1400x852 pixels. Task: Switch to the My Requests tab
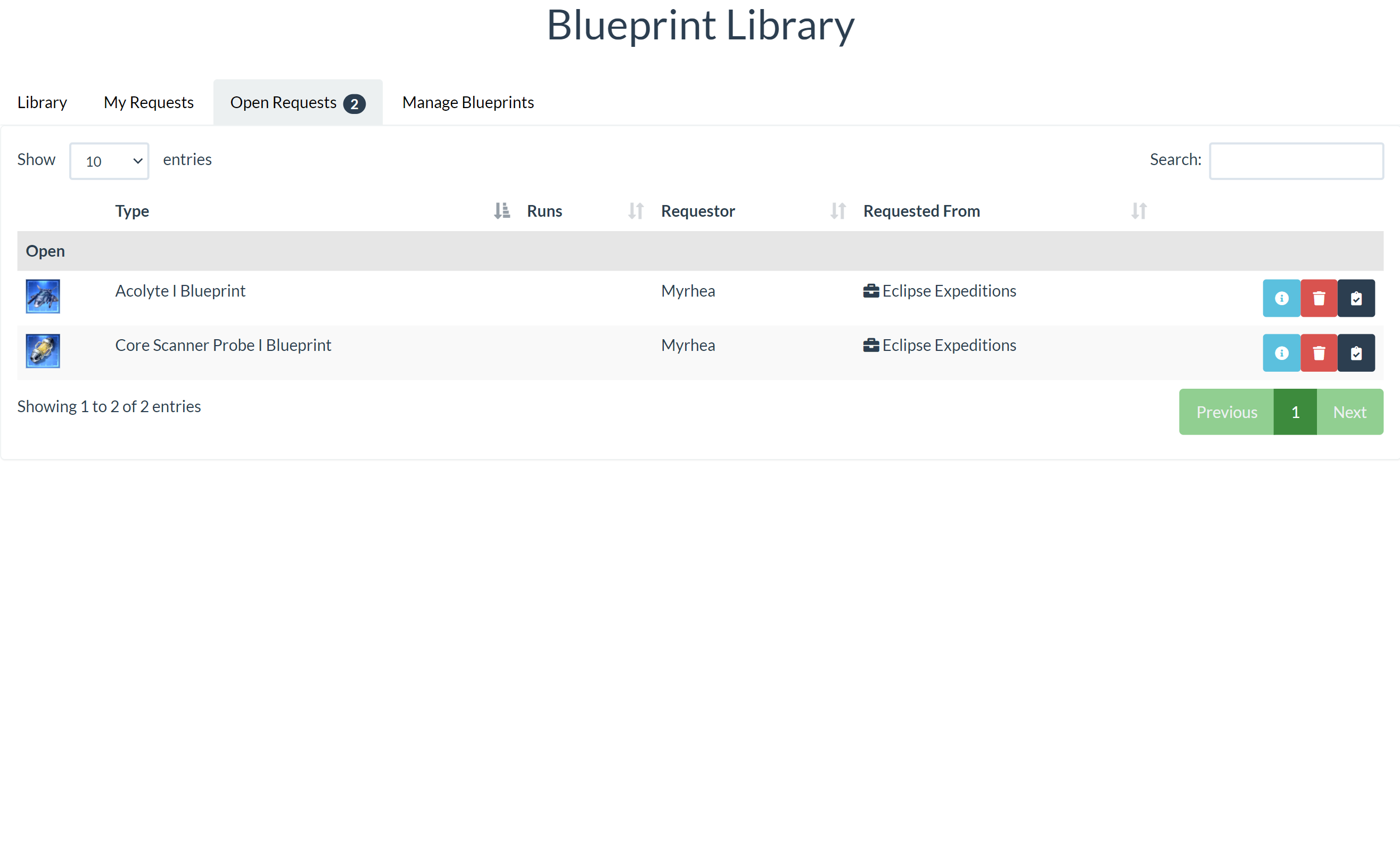click(149, 102)
